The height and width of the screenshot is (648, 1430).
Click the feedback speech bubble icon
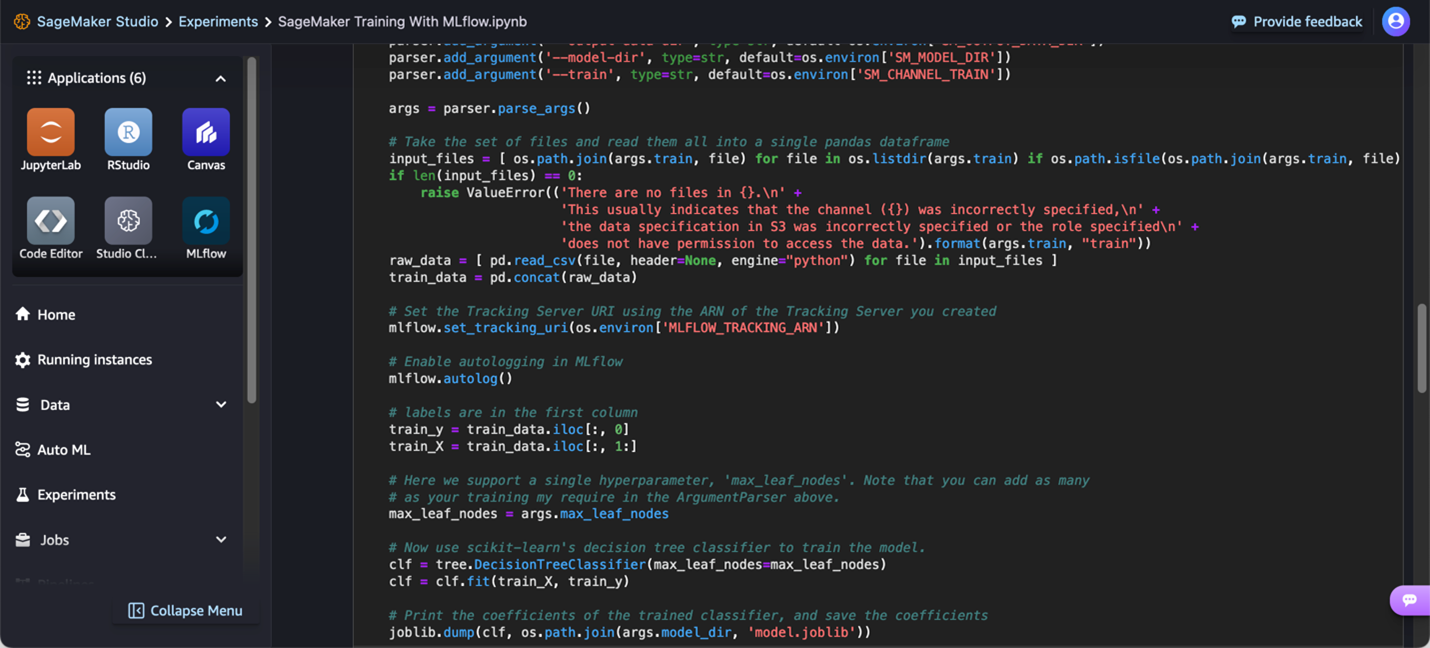tap(1239, 21)
